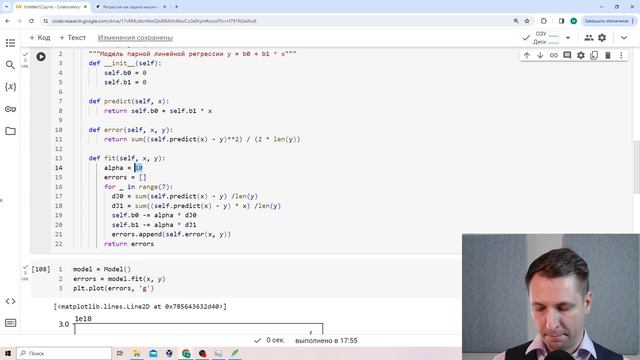
Task: Reload the Colab page
Action: coord(31,21)
